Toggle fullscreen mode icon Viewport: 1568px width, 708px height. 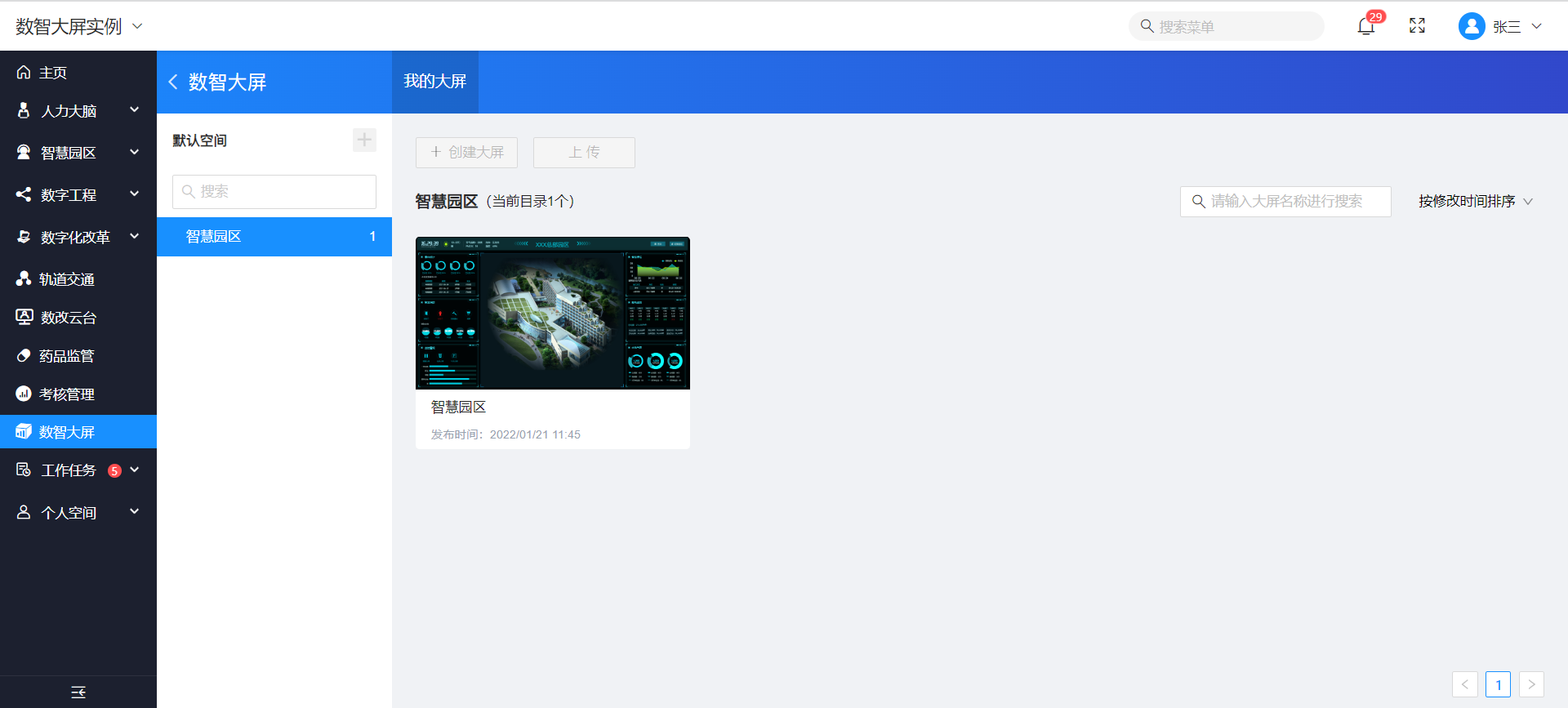point(1417,26)
